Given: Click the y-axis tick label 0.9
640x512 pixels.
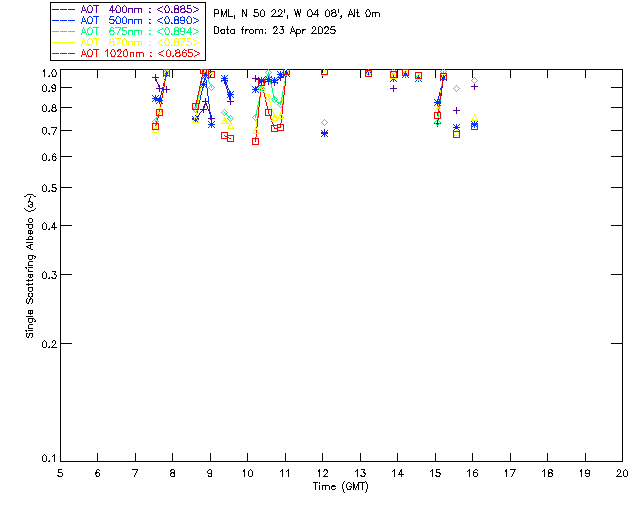Looking at the screenshot, I should coord(49,88).
